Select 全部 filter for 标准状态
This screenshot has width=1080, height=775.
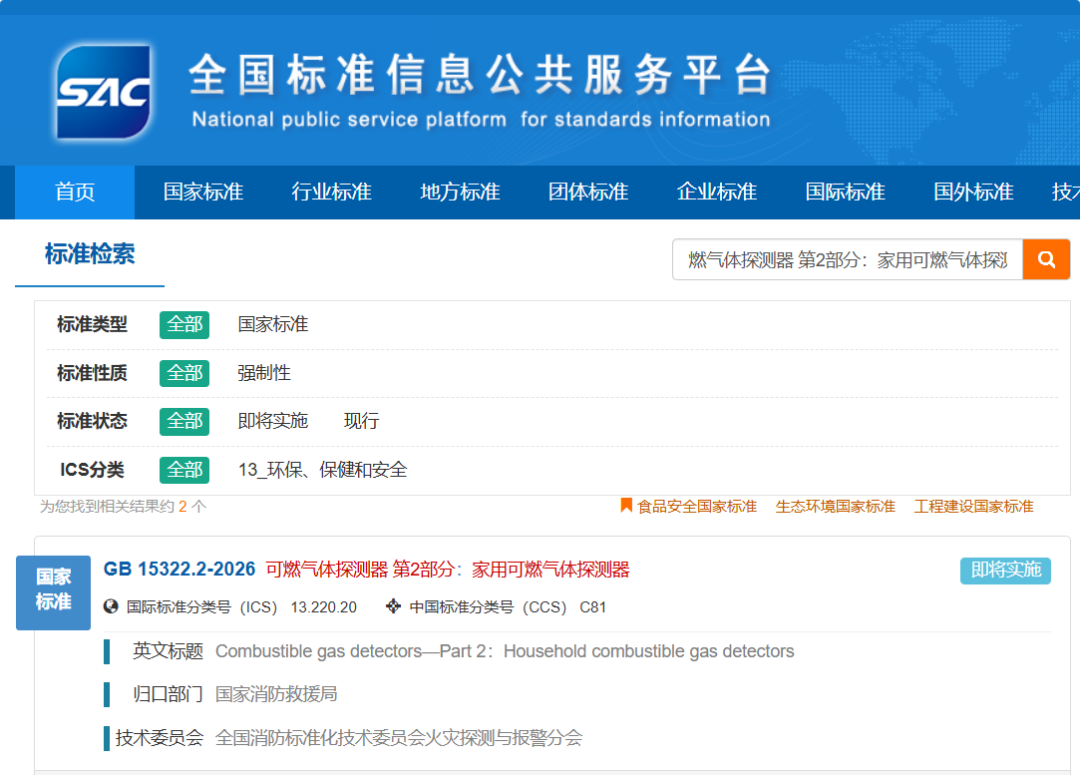coord(184,421)
